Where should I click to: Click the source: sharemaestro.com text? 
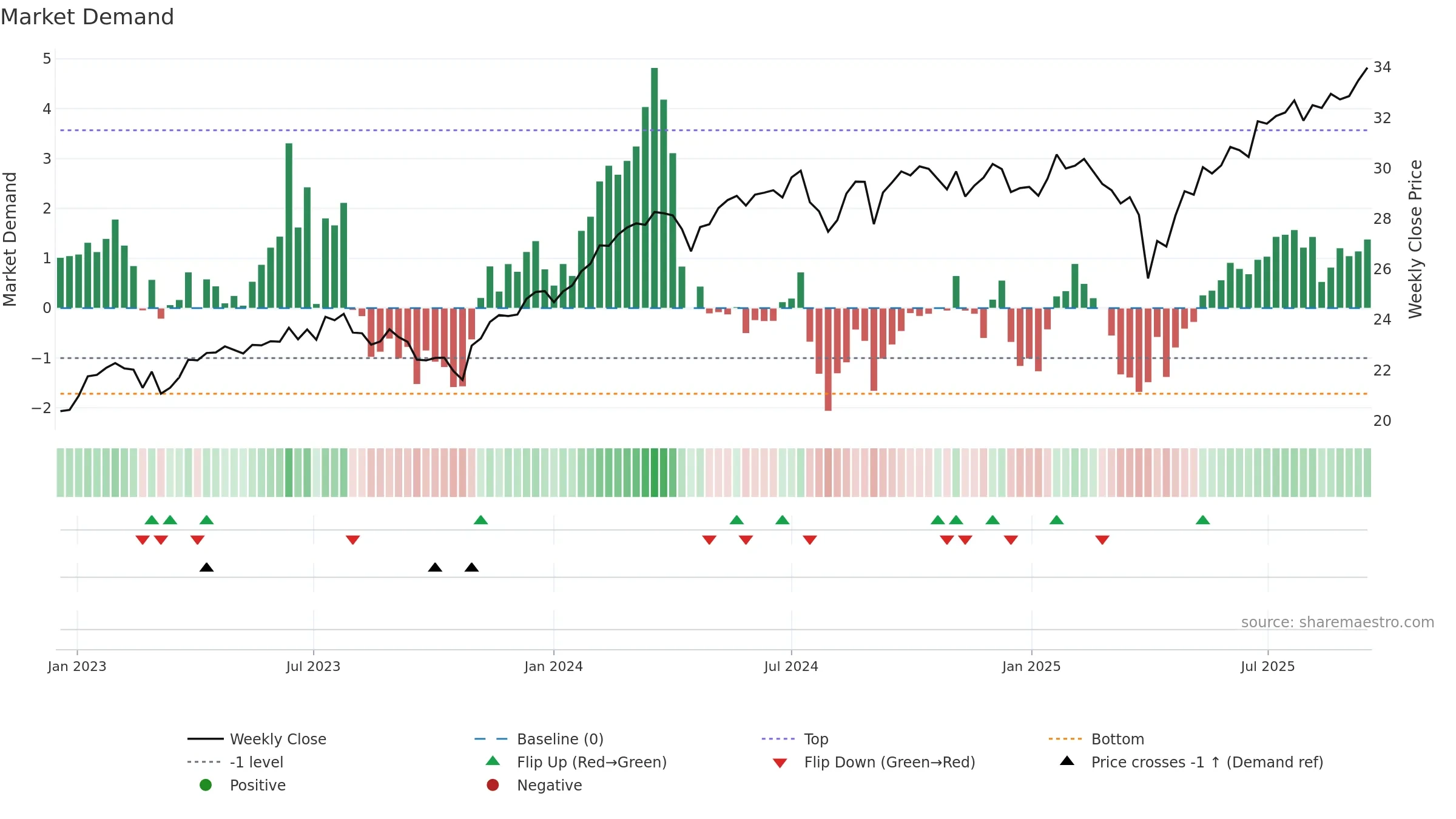(x=1338, y=622)
